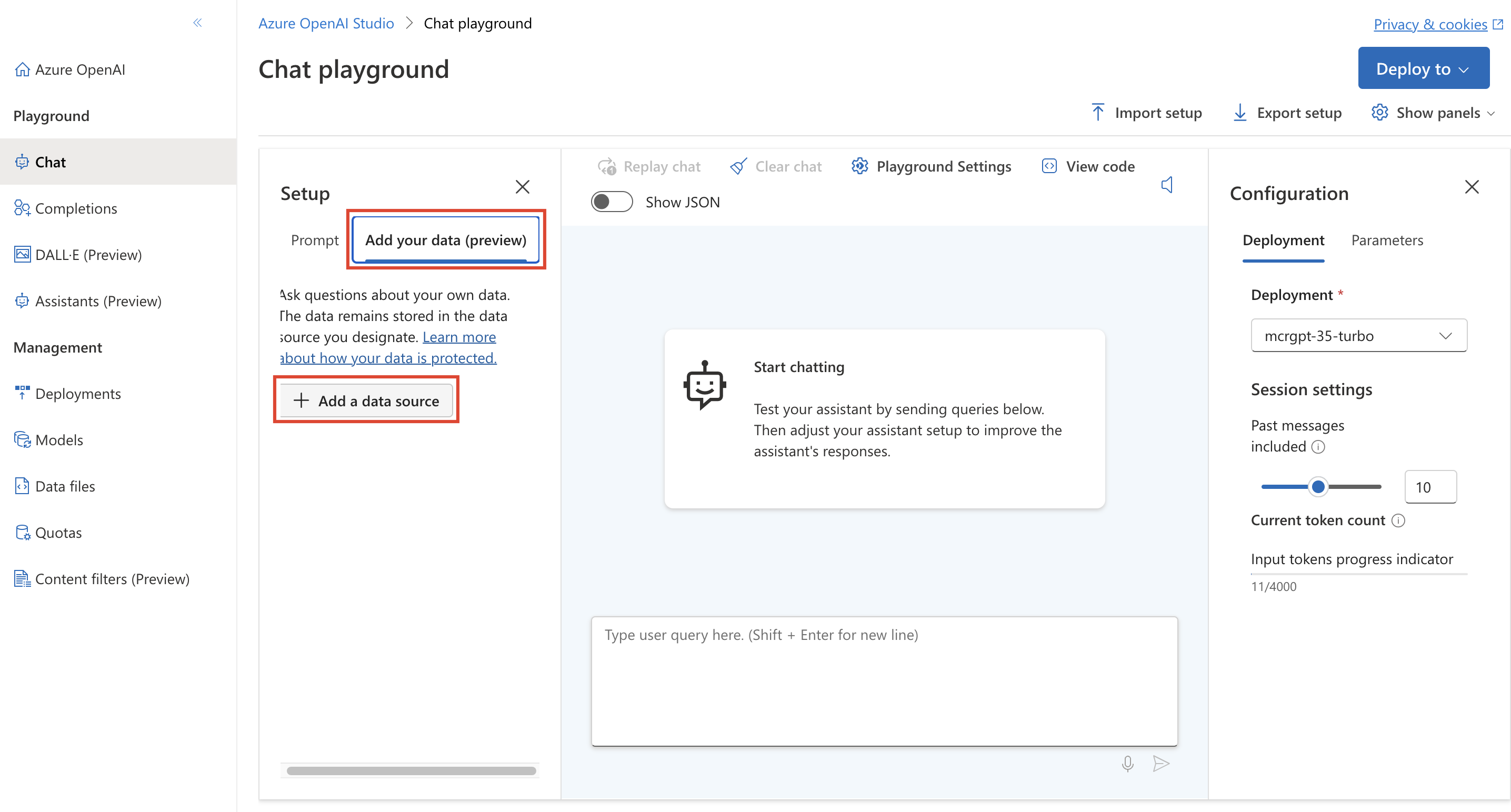This screenshot has height=812, width=1511.
Task: Click the Playground Settings gear icon
Action: pyautogui.click(x=860, y=167)
